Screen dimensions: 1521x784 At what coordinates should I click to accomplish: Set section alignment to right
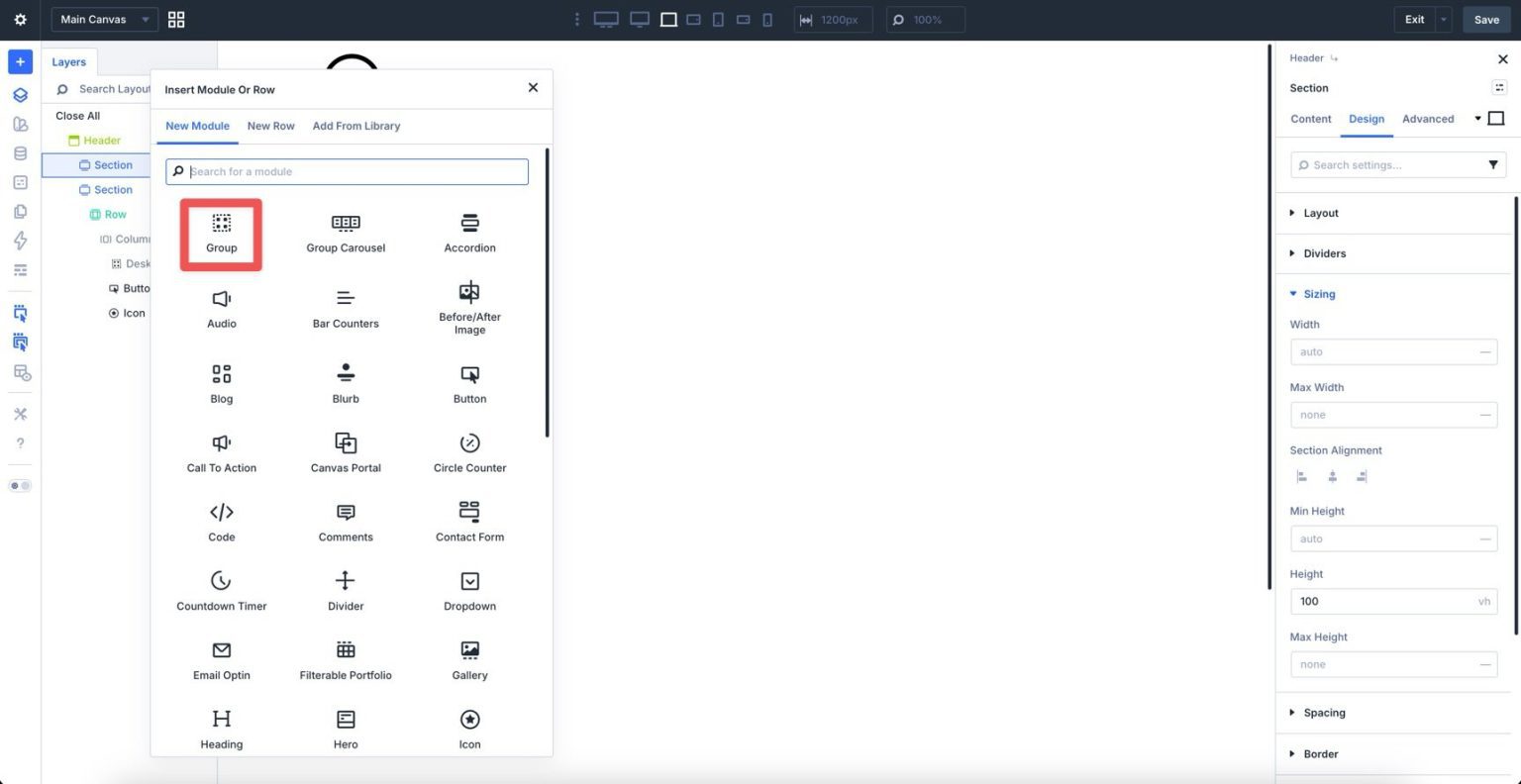(1363, 476)
